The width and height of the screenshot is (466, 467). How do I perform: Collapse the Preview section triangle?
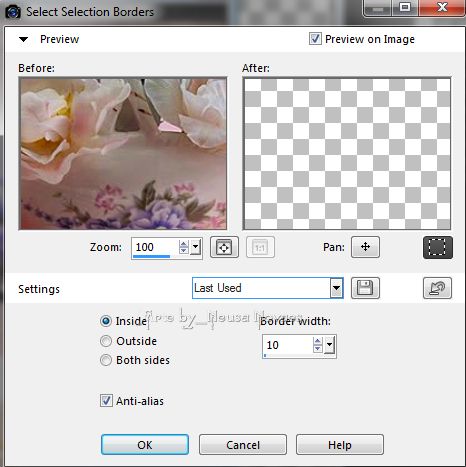23,39
